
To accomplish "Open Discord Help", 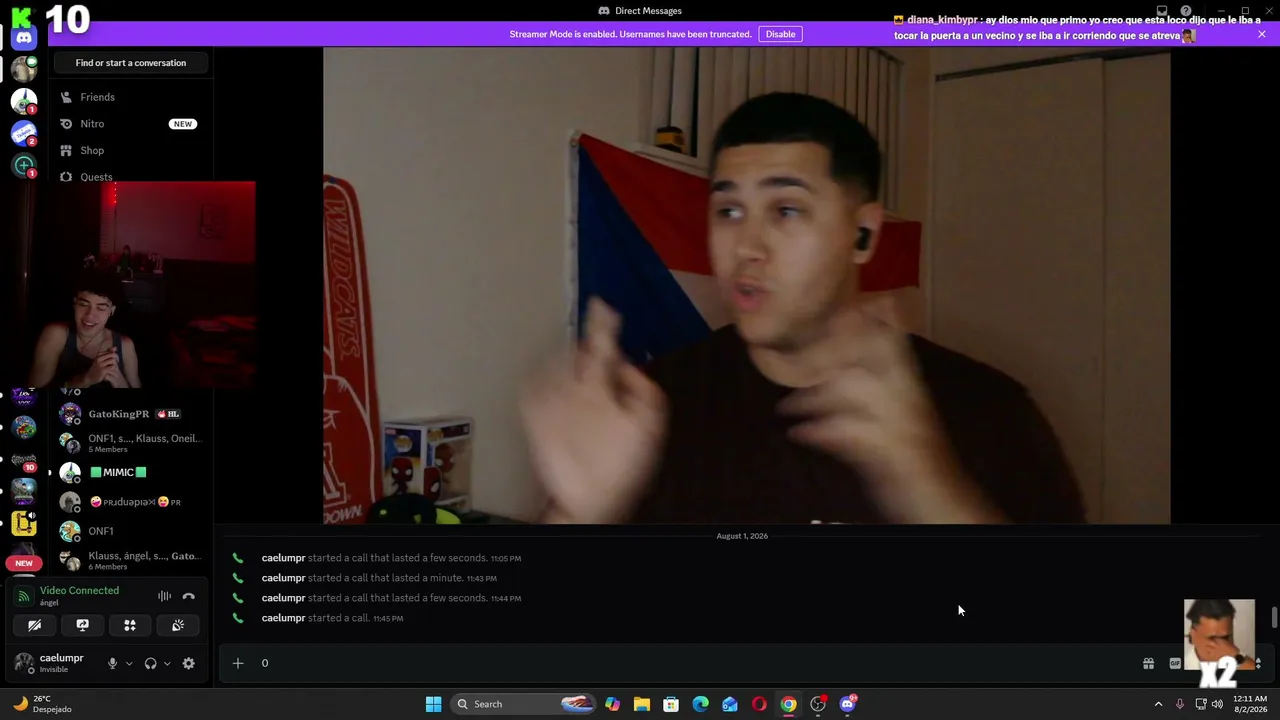I will click(1186, 11).
